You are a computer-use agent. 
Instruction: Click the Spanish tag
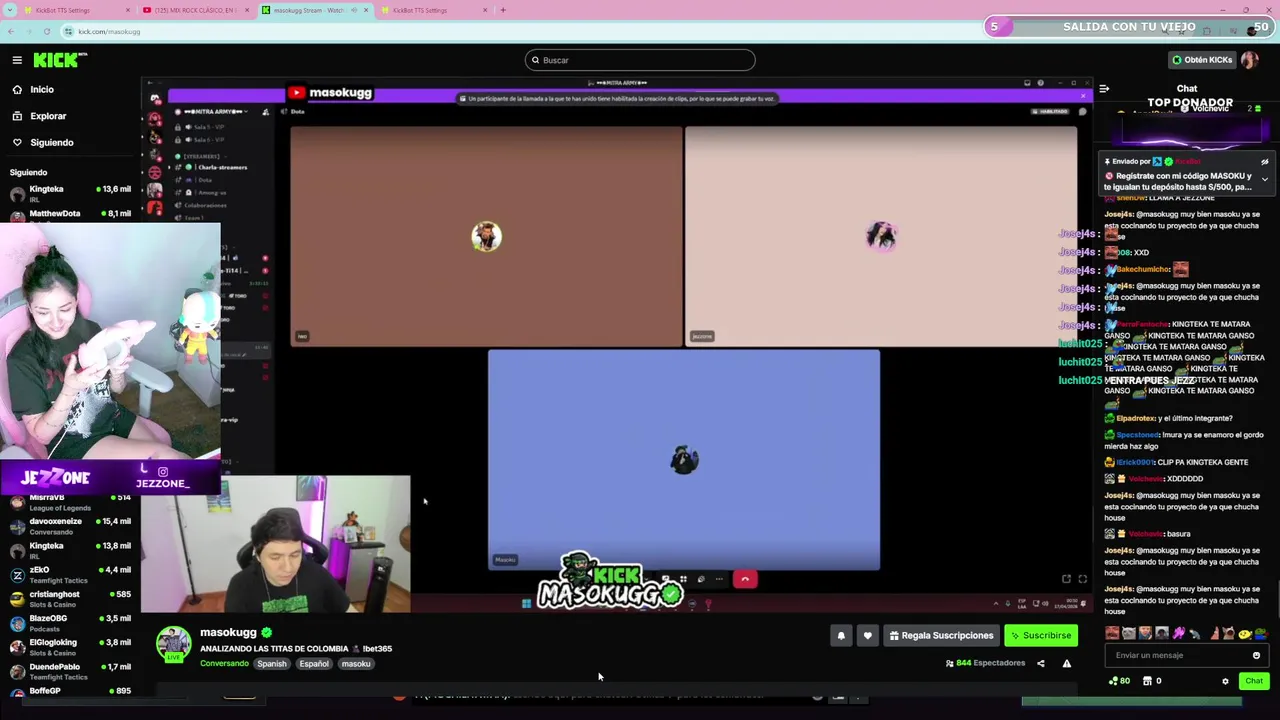pos(271,664)
